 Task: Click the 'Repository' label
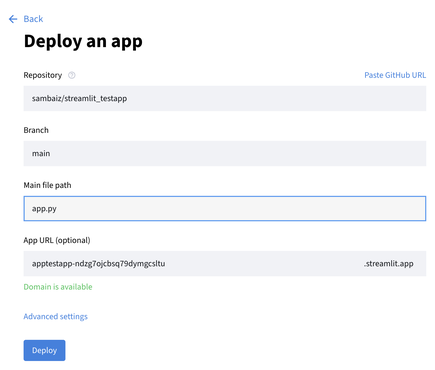point(43,75)
